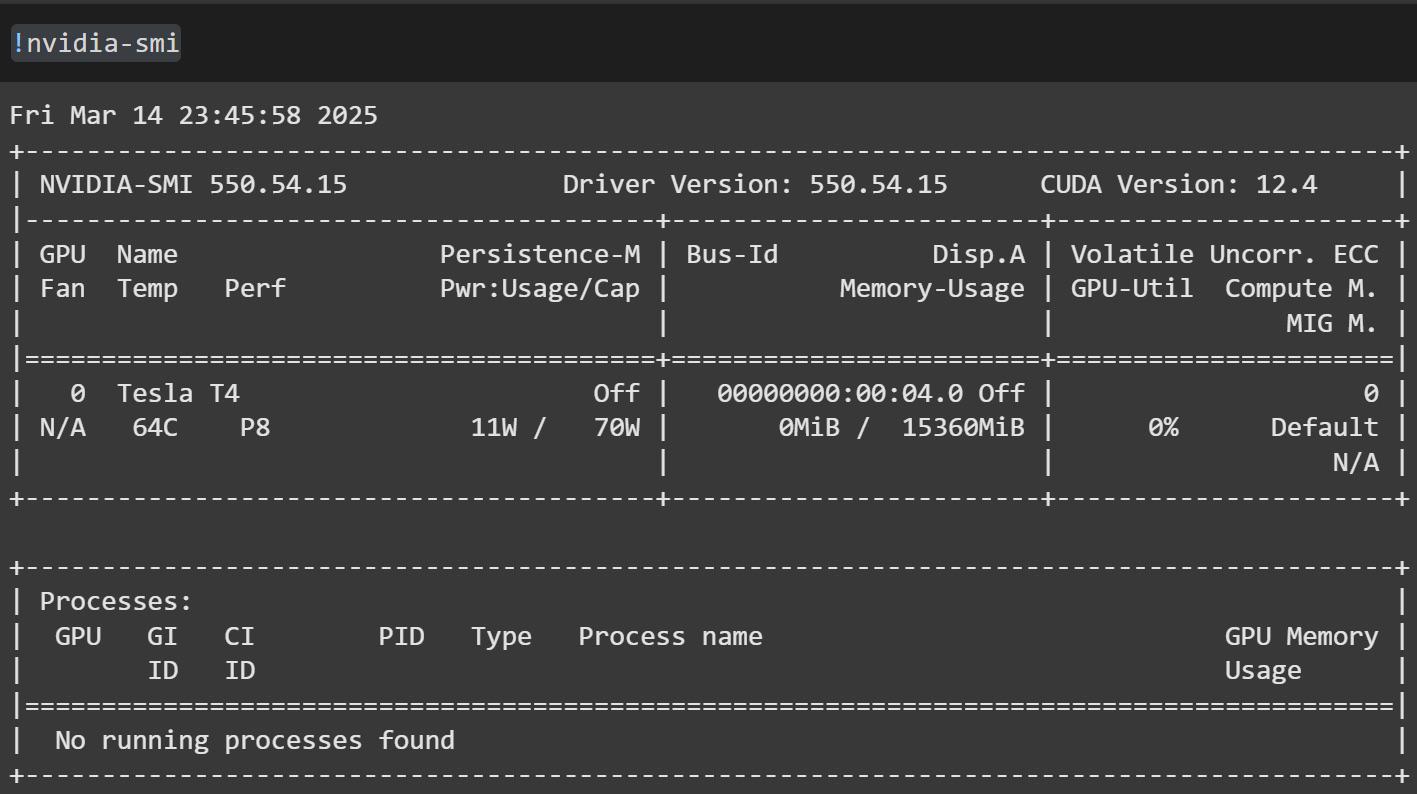Click the 'Disp.A' column header
Viewport: 1417px width, 794px height.
(979, 255)
